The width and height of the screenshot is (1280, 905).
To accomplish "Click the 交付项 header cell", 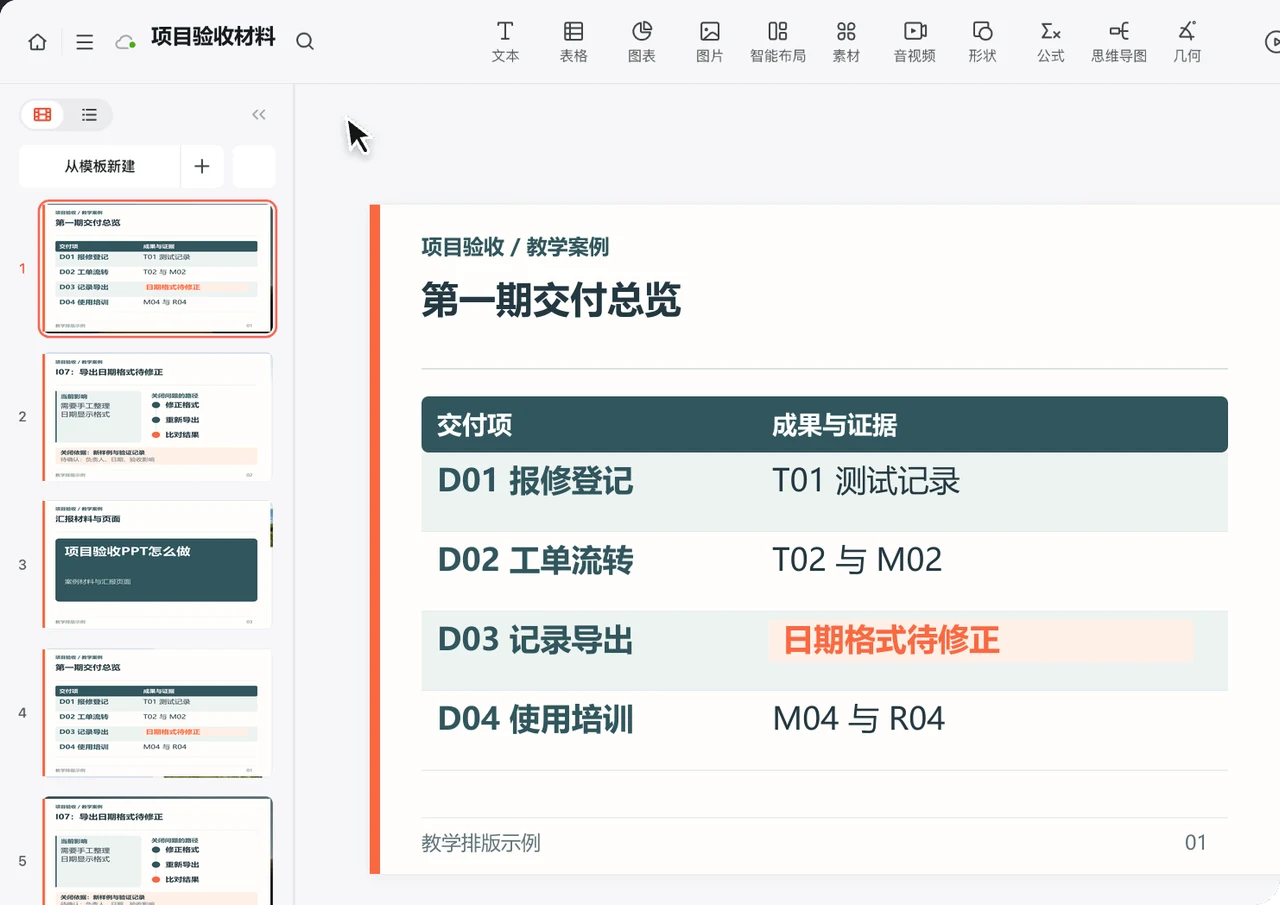I will click(x=474, y=425).
